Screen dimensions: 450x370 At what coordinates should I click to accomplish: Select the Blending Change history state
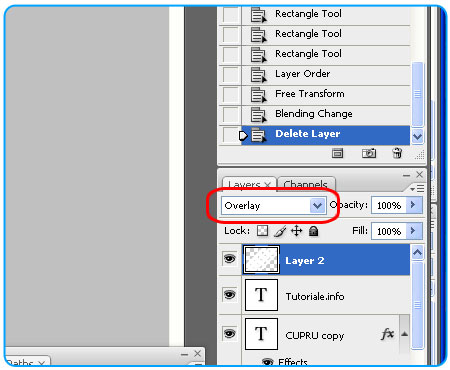(x=314, y=114)
